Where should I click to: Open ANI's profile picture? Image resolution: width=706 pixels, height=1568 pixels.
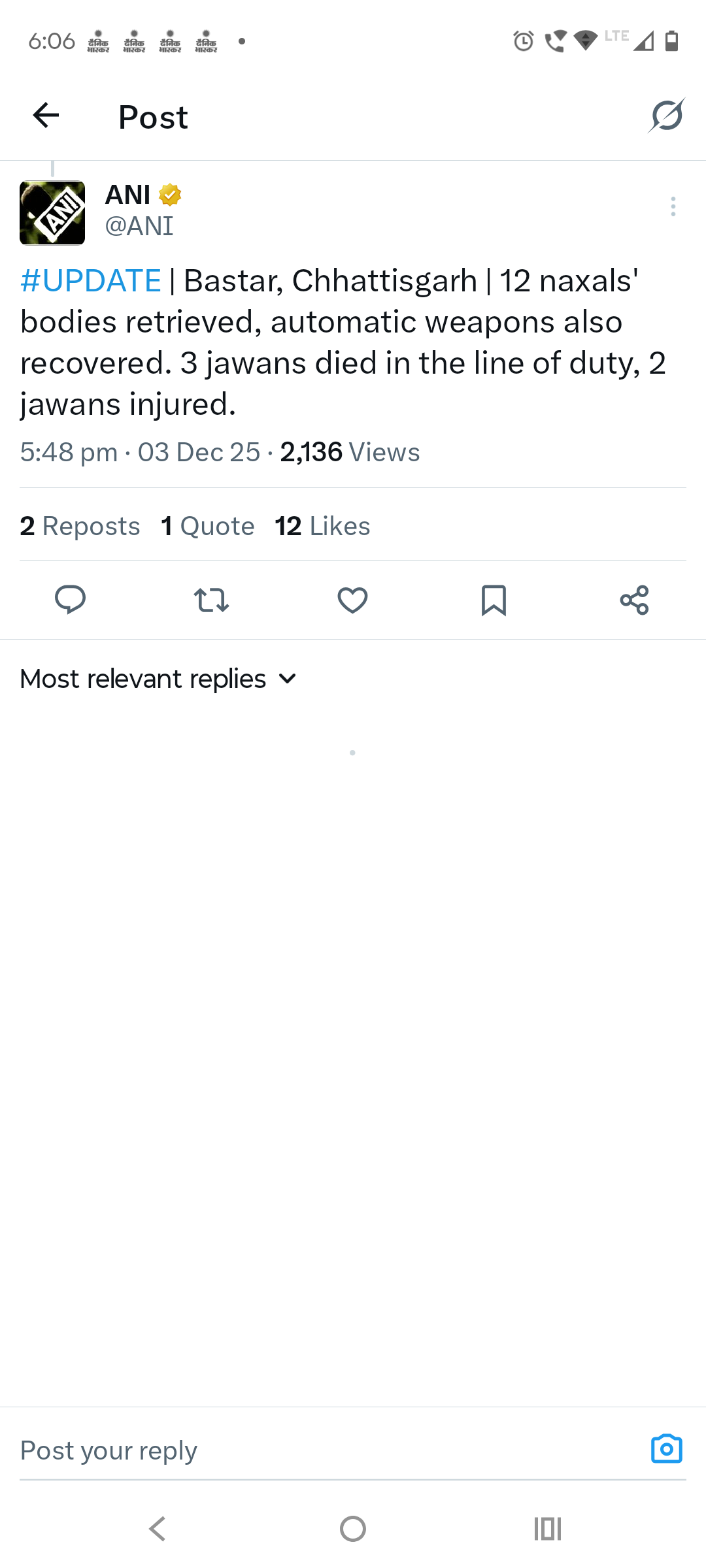[x=52, y=213]
